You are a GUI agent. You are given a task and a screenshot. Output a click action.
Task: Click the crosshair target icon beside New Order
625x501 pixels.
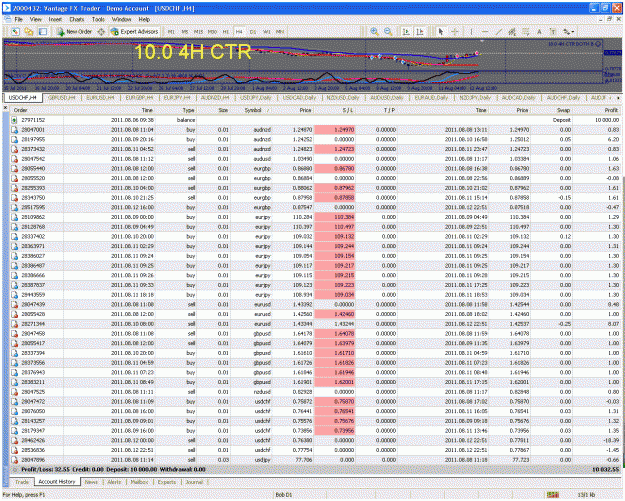pyautogui.click(x=101, y=31)
